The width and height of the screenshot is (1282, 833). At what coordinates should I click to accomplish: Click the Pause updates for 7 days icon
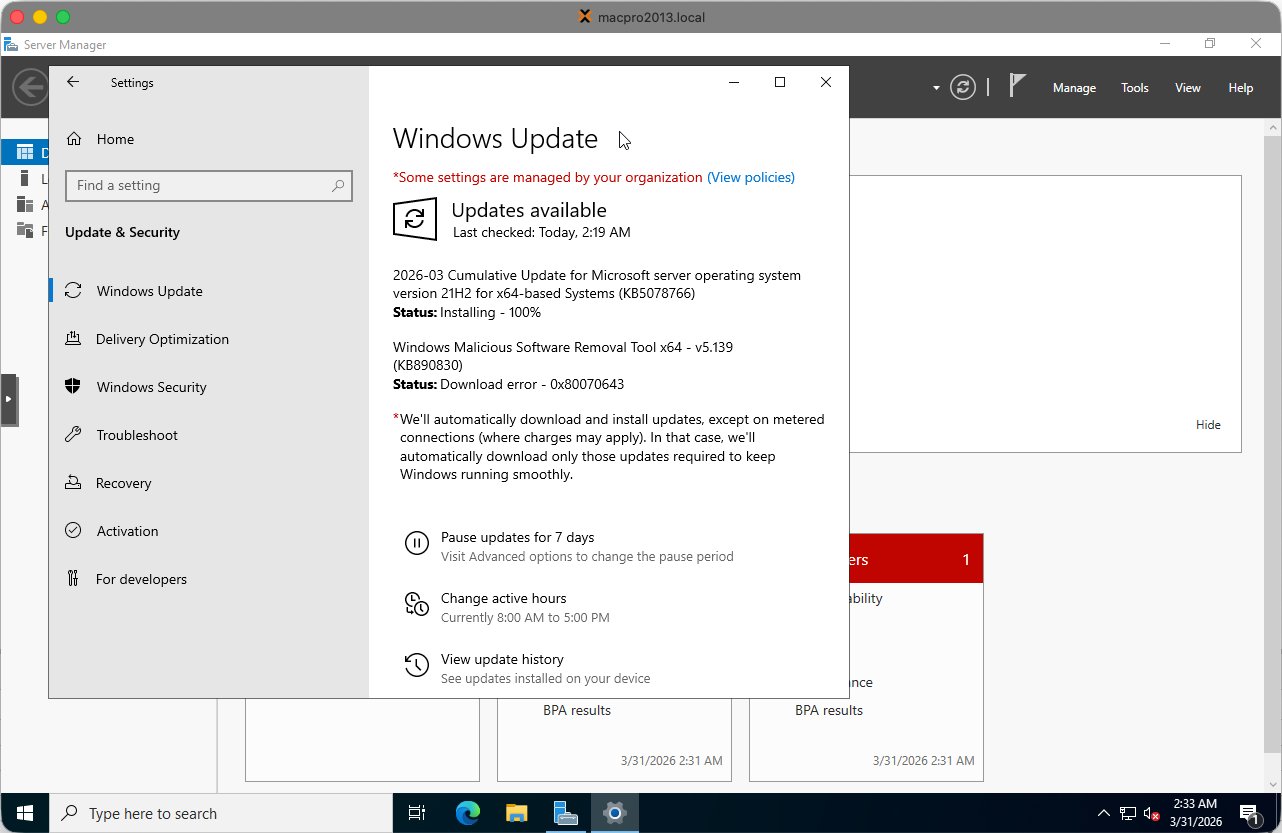point(417,543)
